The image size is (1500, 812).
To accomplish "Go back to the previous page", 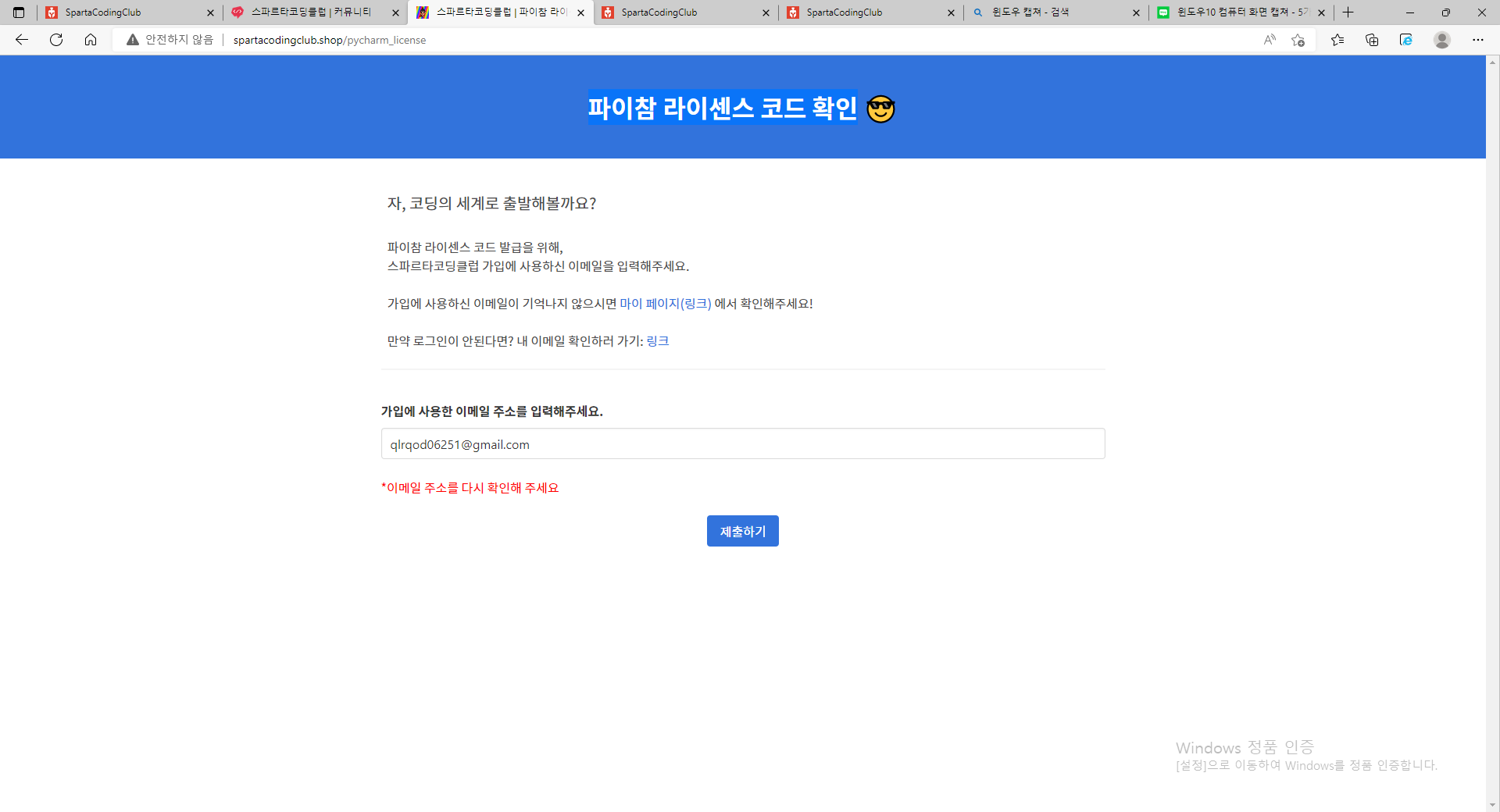I will point(22,40).
